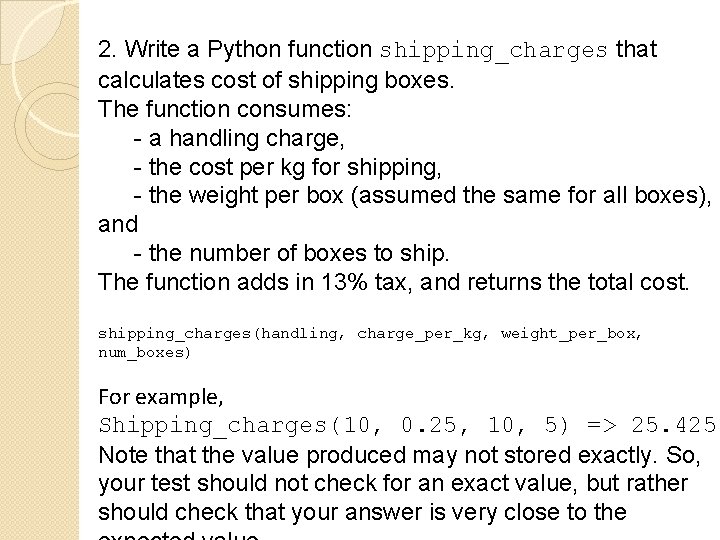
Task: Click the "For example," text
Action: coord(161,397)
